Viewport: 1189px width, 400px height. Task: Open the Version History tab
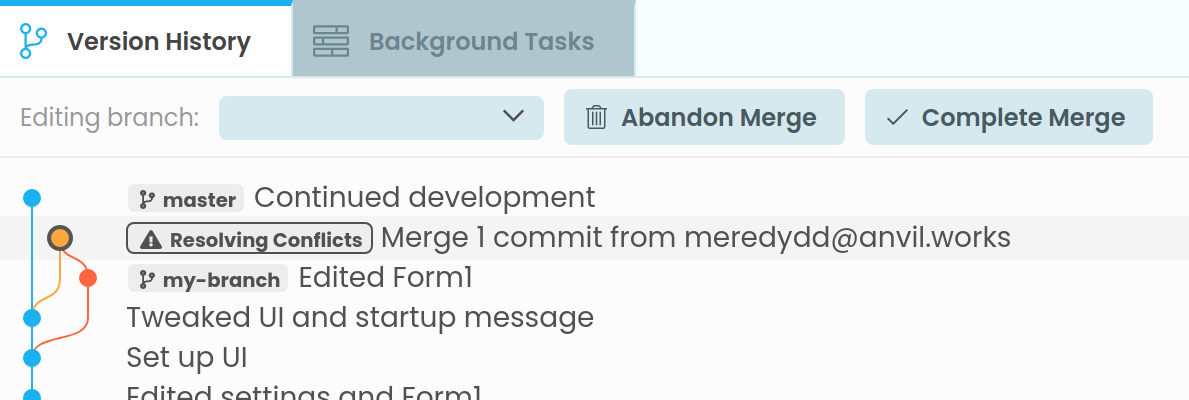[158, 42]
